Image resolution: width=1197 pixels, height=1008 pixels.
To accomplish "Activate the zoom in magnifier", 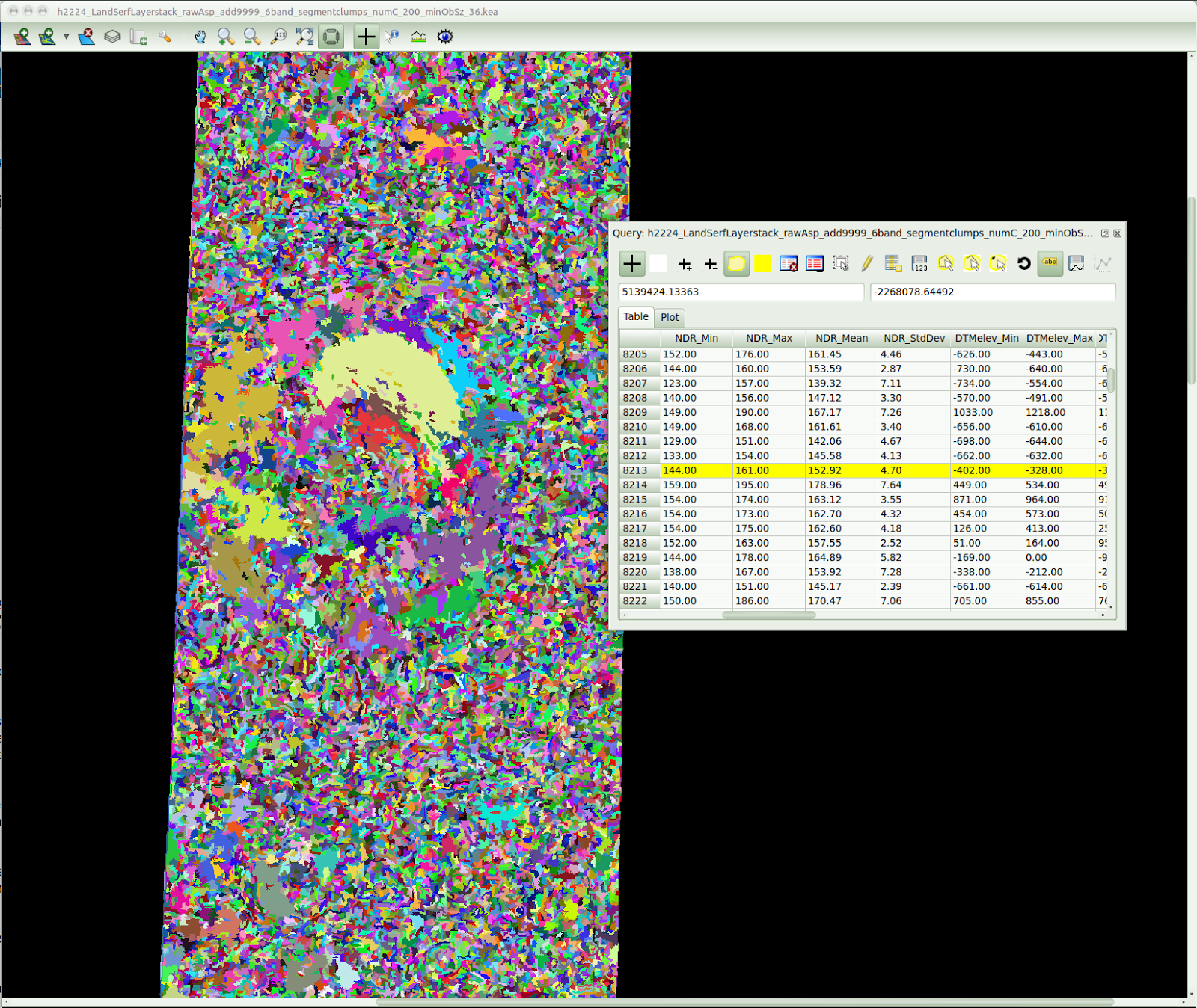I will pyautogui.click(x=225, y=37).
